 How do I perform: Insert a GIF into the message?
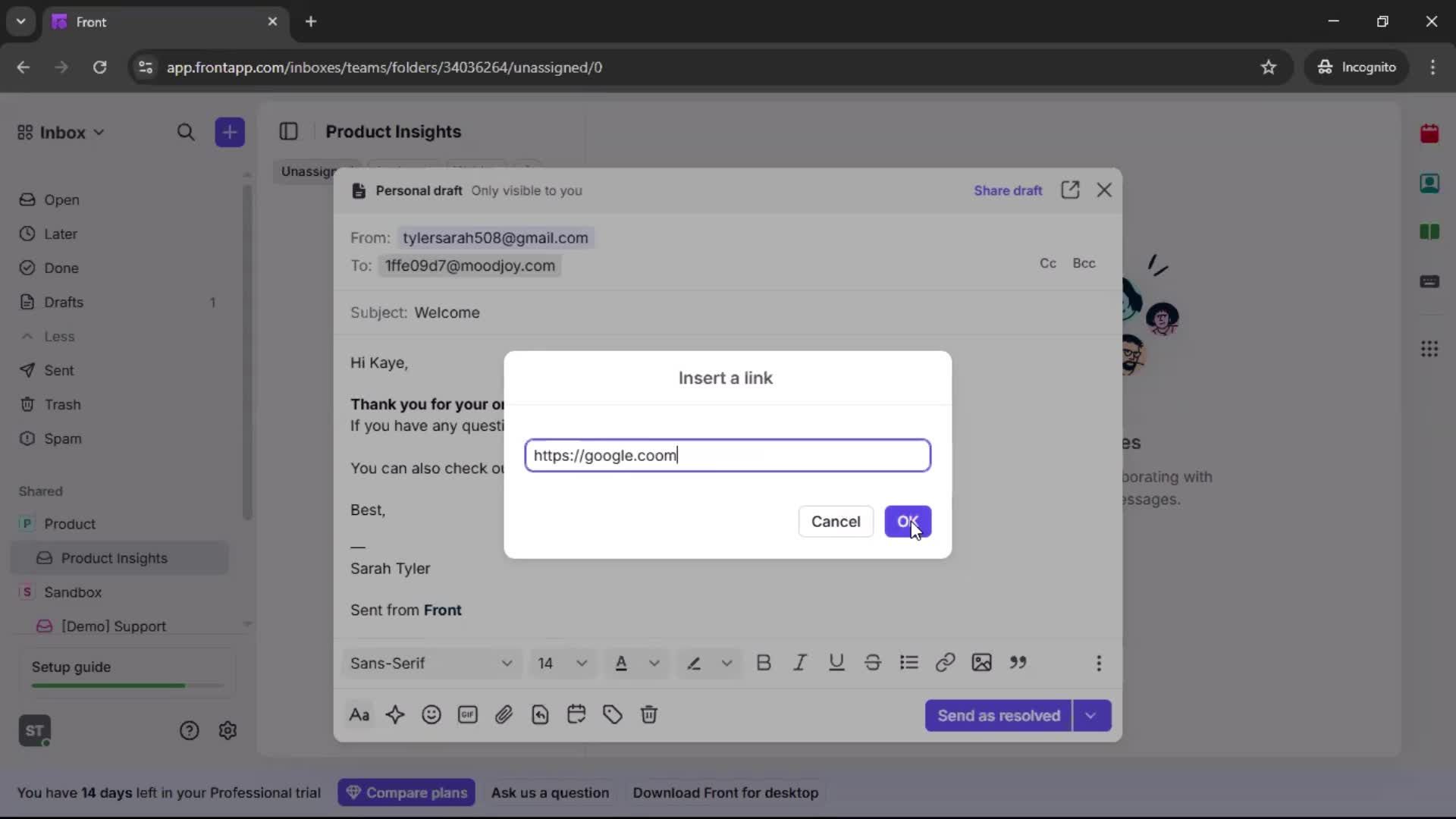[x=468, y=715]
